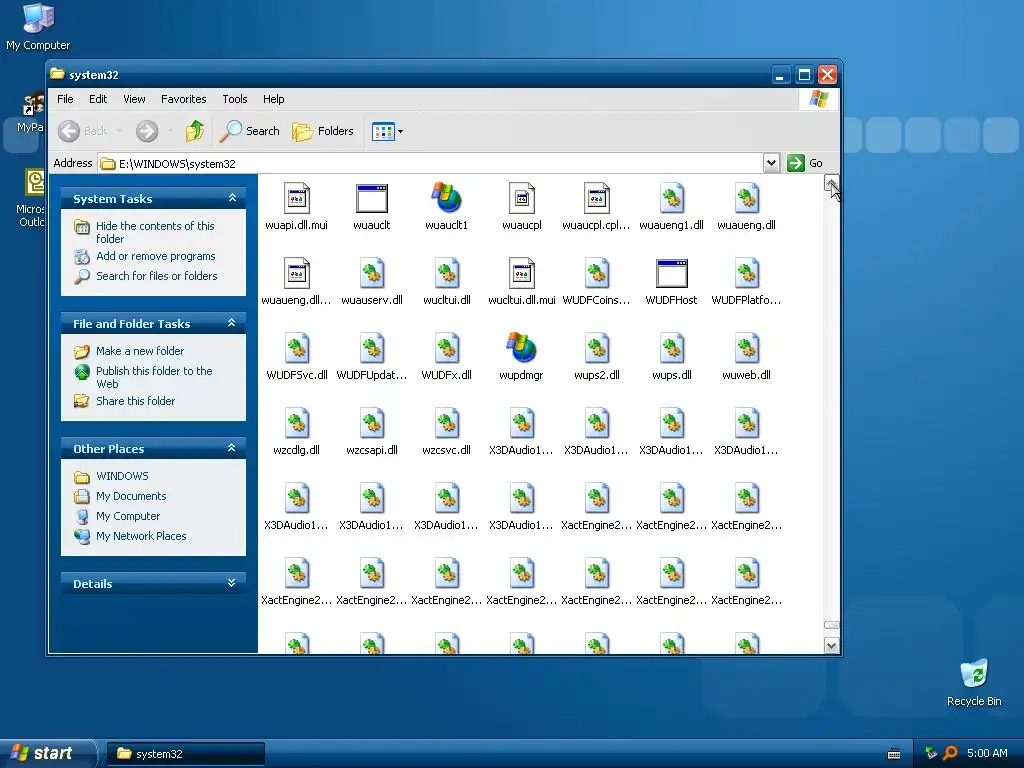Open the Edit menu

click(x=98, y=99)
